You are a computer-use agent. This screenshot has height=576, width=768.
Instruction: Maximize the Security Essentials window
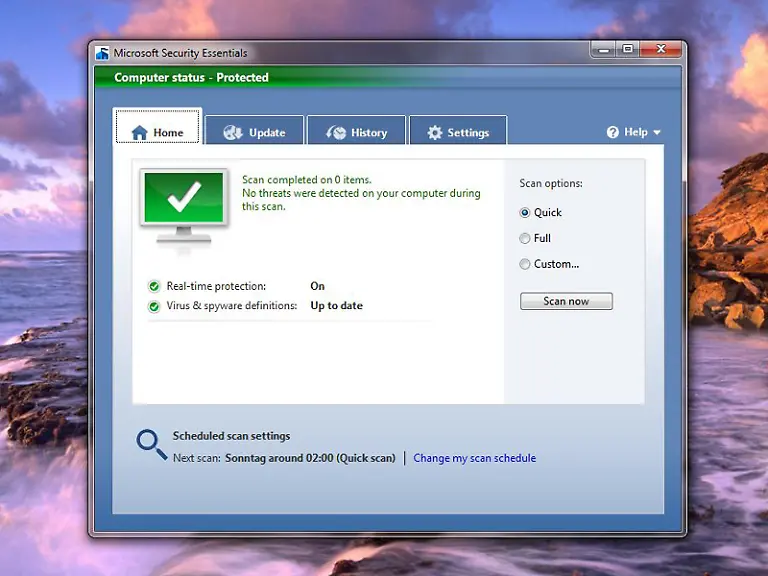(x=628, y=49)
